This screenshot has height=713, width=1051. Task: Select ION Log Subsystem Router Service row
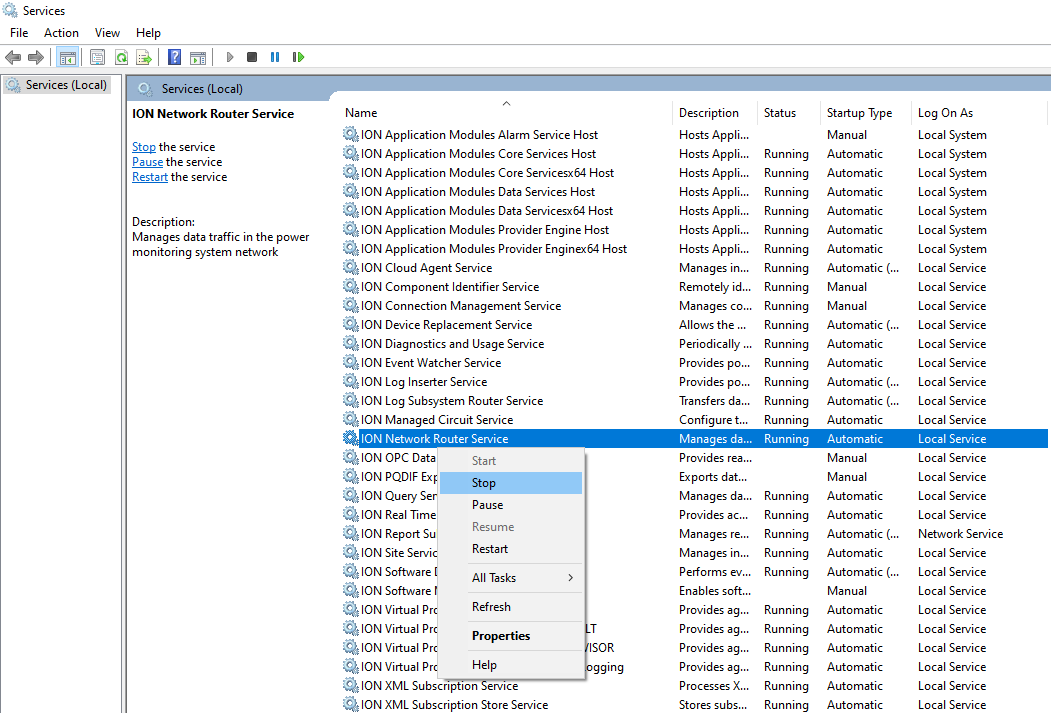pyautogui.click(x=694, y=401)
